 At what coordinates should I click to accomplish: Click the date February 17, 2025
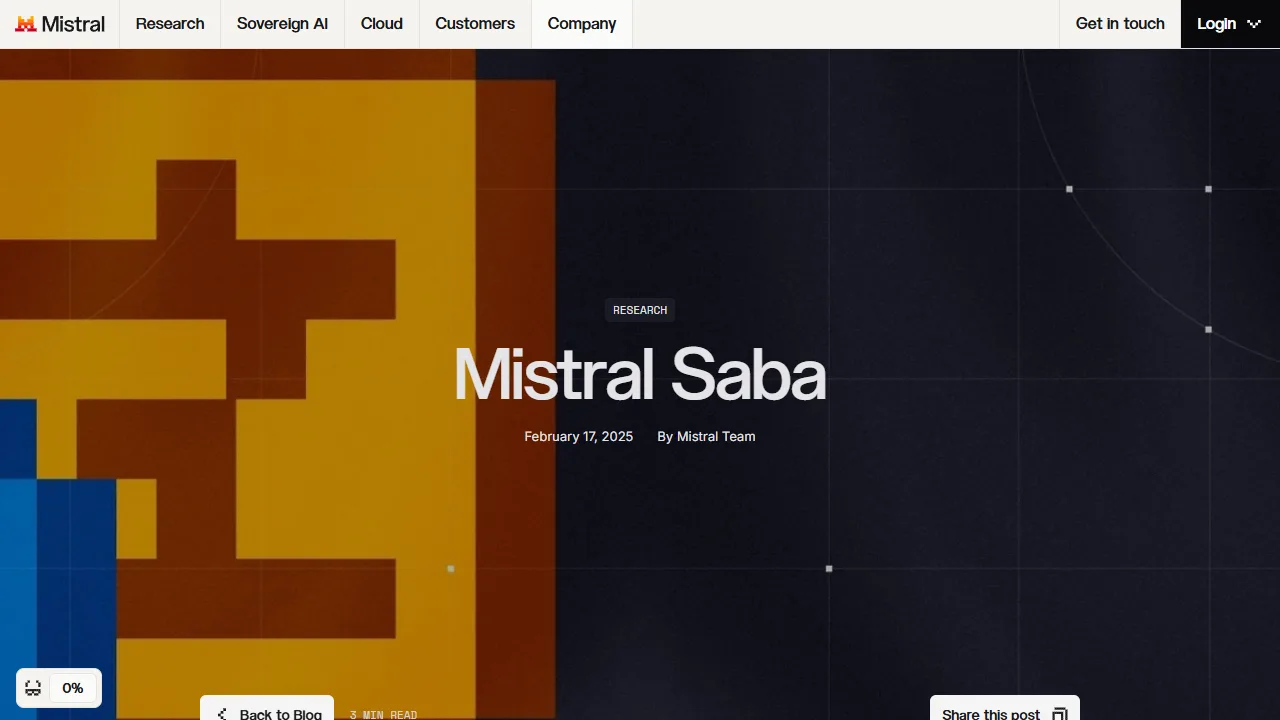[579, 436]
